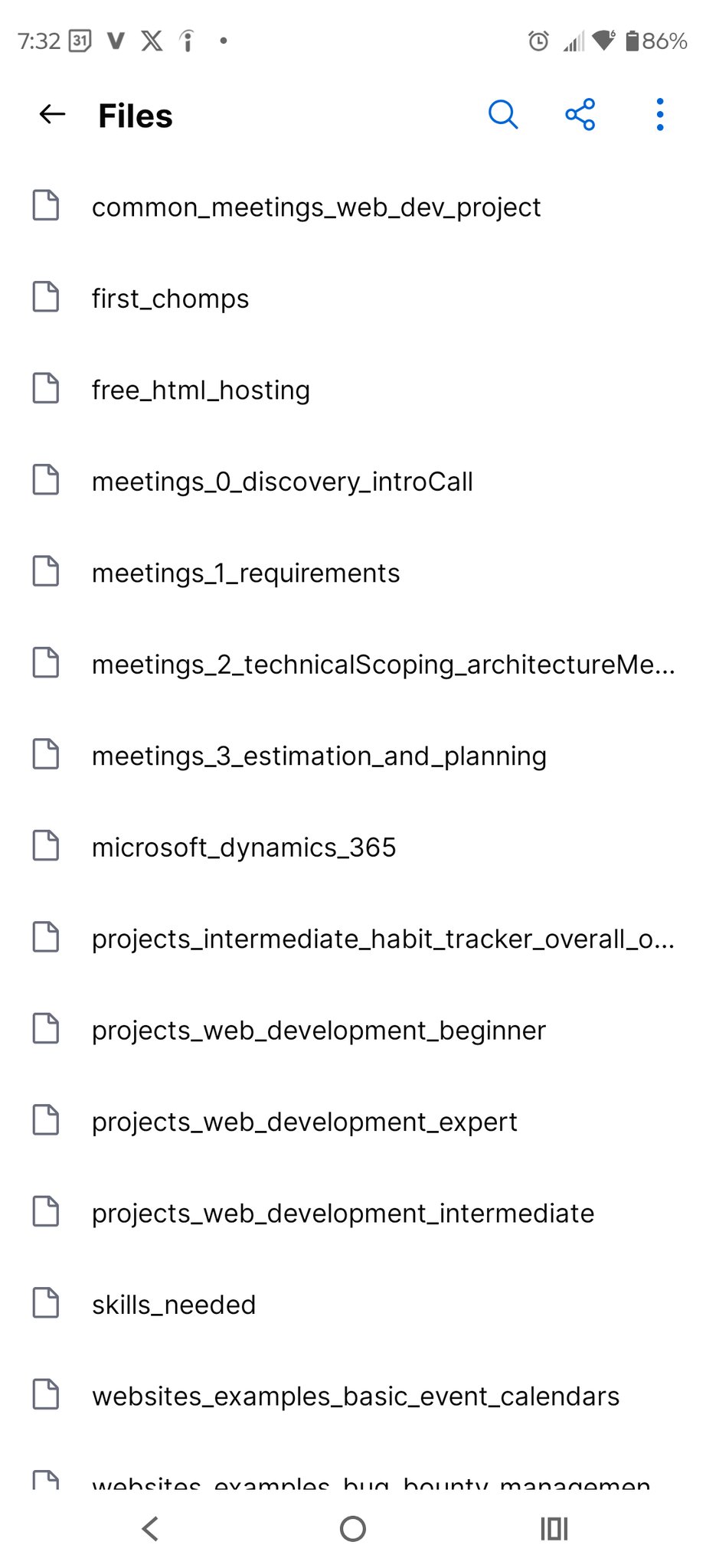Open meetings_2_technicalScoping_architecture file
Image resolution: width=706 pixels, height=1568 pixels.
click(x=383, y=665)
